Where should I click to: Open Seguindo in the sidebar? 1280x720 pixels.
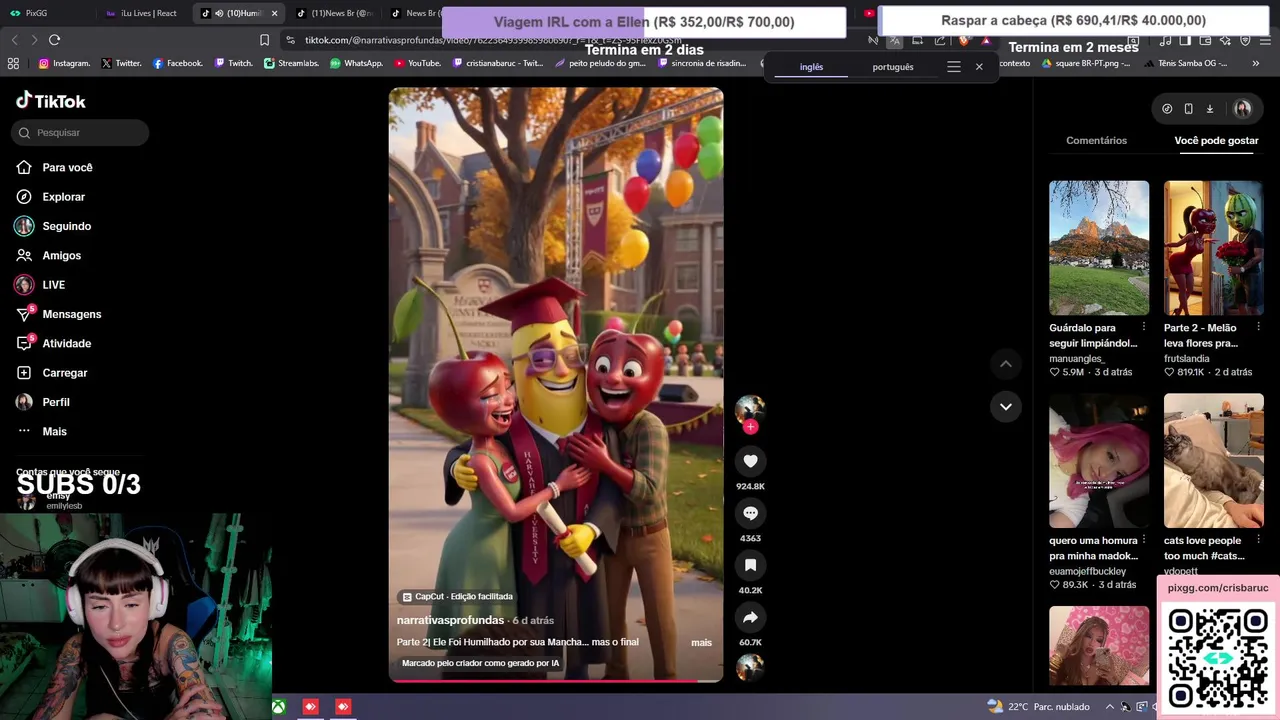click(66, 226)
